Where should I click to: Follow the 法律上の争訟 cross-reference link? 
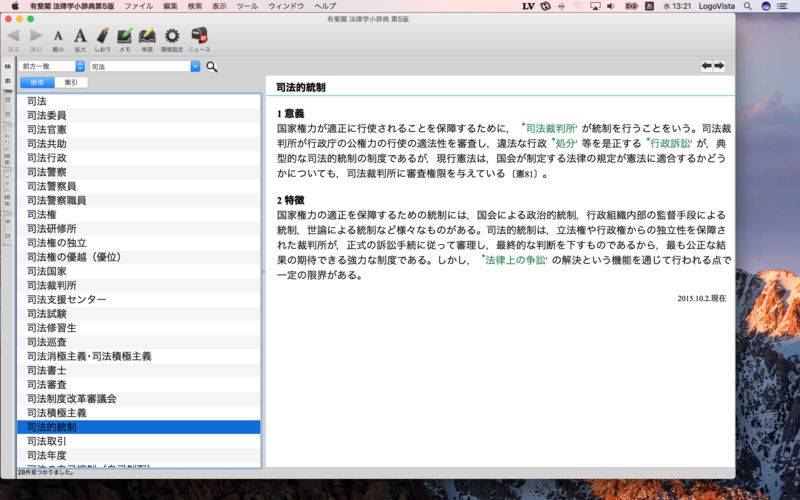(x=515, y=260)
